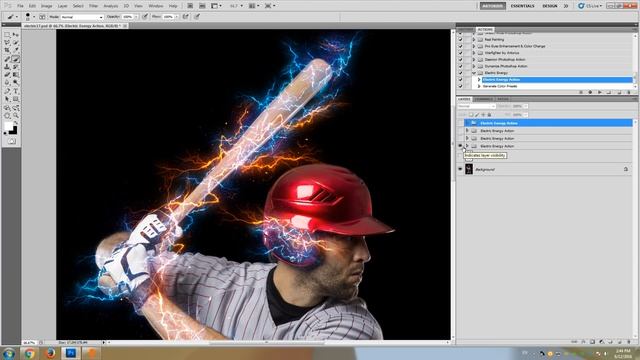The width and height of the screenshot is (640, 360).
Task: Switch to the Paths tab
Action: 503,99
